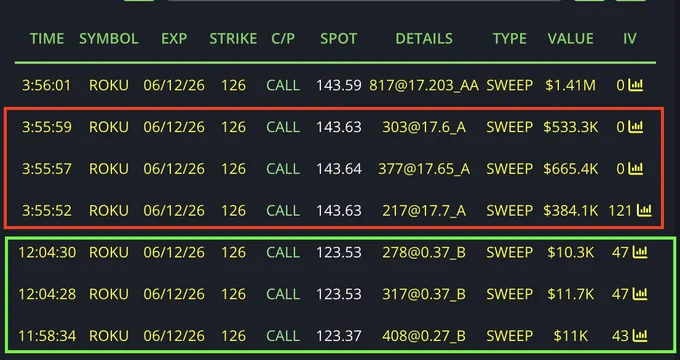
Task: Click the $665.4K value cell
Action: [x=571, y=169]
